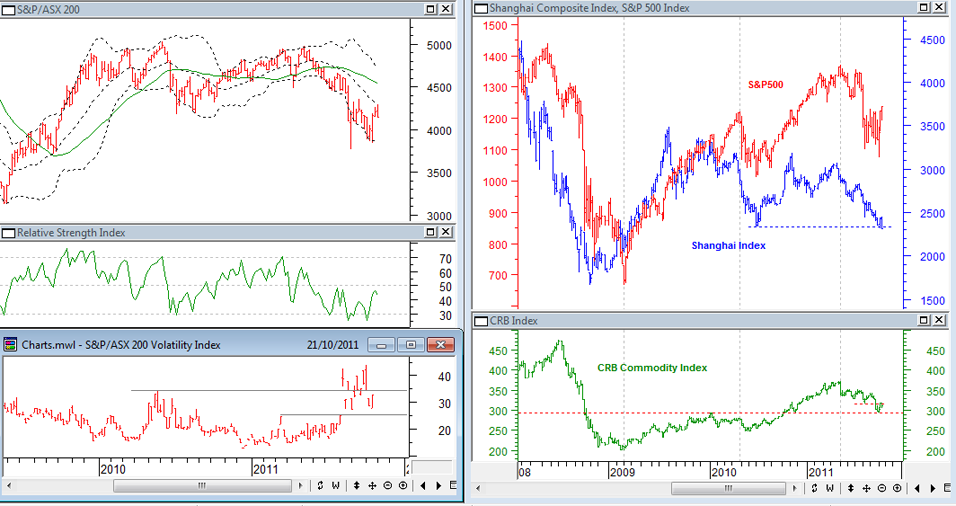The width and height of the screenshot is (956, 506).
Task: Zoom in with the circle icon in the Volatility Index toolbar
Action: click(403, 486)
